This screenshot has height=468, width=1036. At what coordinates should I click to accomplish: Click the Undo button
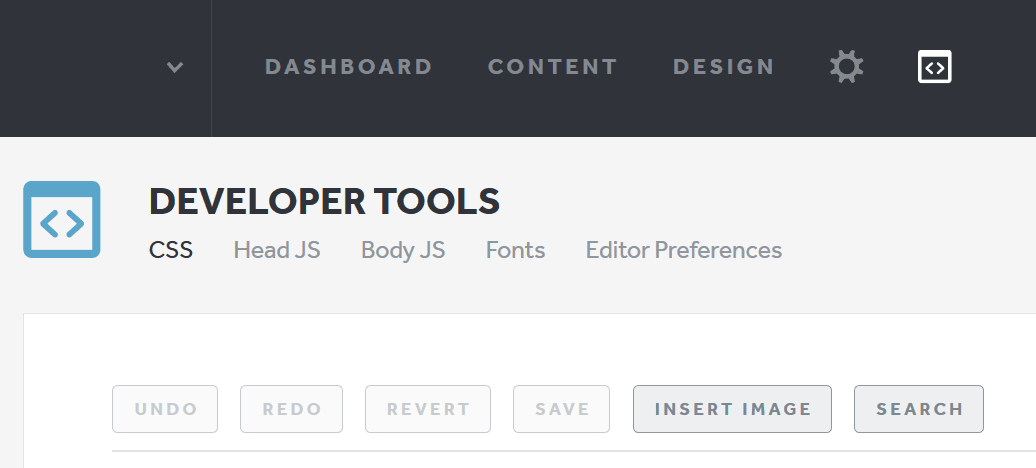click(165, 409)
